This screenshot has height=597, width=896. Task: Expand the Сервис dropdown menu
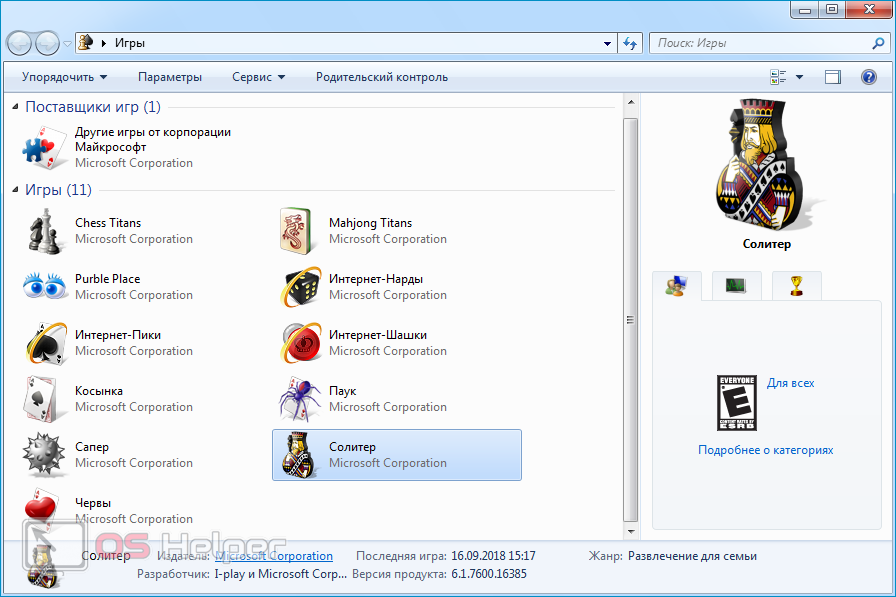pos(258,77)
